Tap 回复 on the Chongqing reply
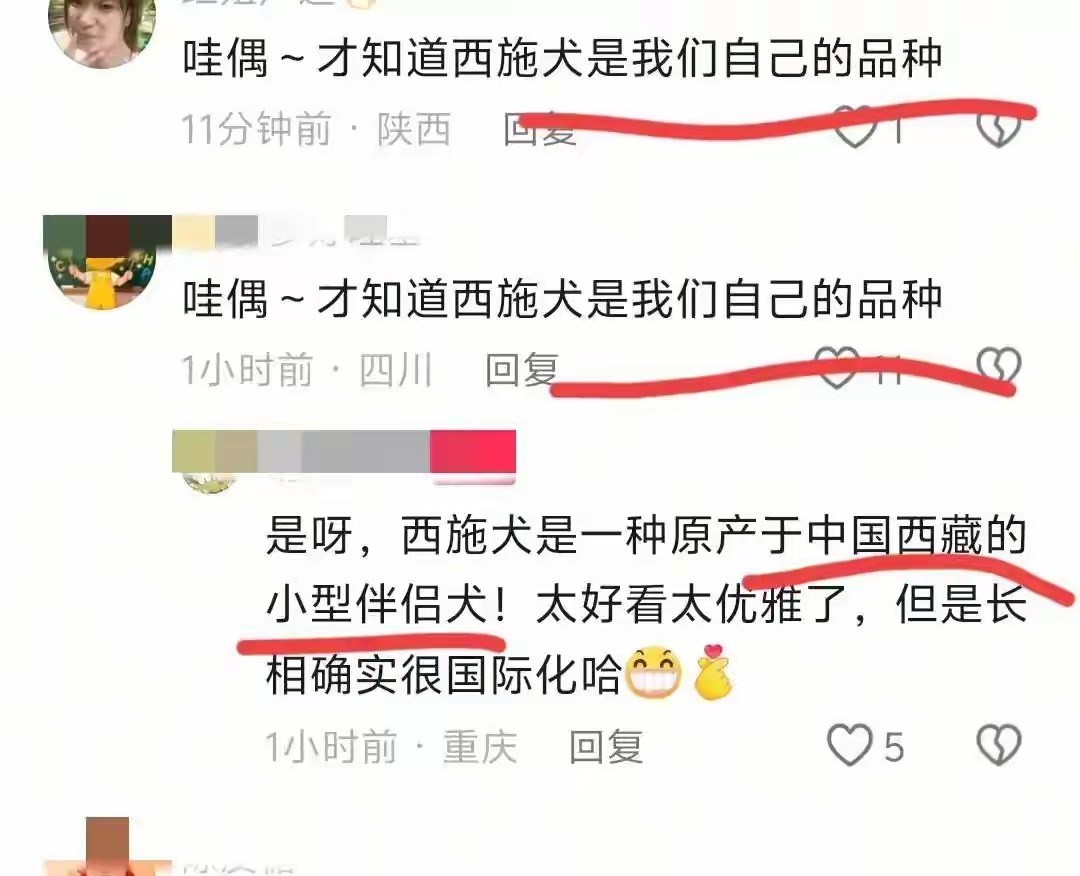The height and width of the screenshot is (876, 1080). (x=606, y=747)
